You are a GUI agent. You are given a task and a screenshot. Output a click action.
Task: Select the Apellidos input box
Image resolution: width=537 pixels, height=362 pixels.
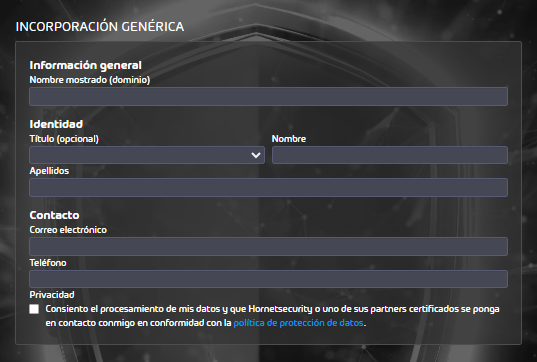(x=268, y=187)
